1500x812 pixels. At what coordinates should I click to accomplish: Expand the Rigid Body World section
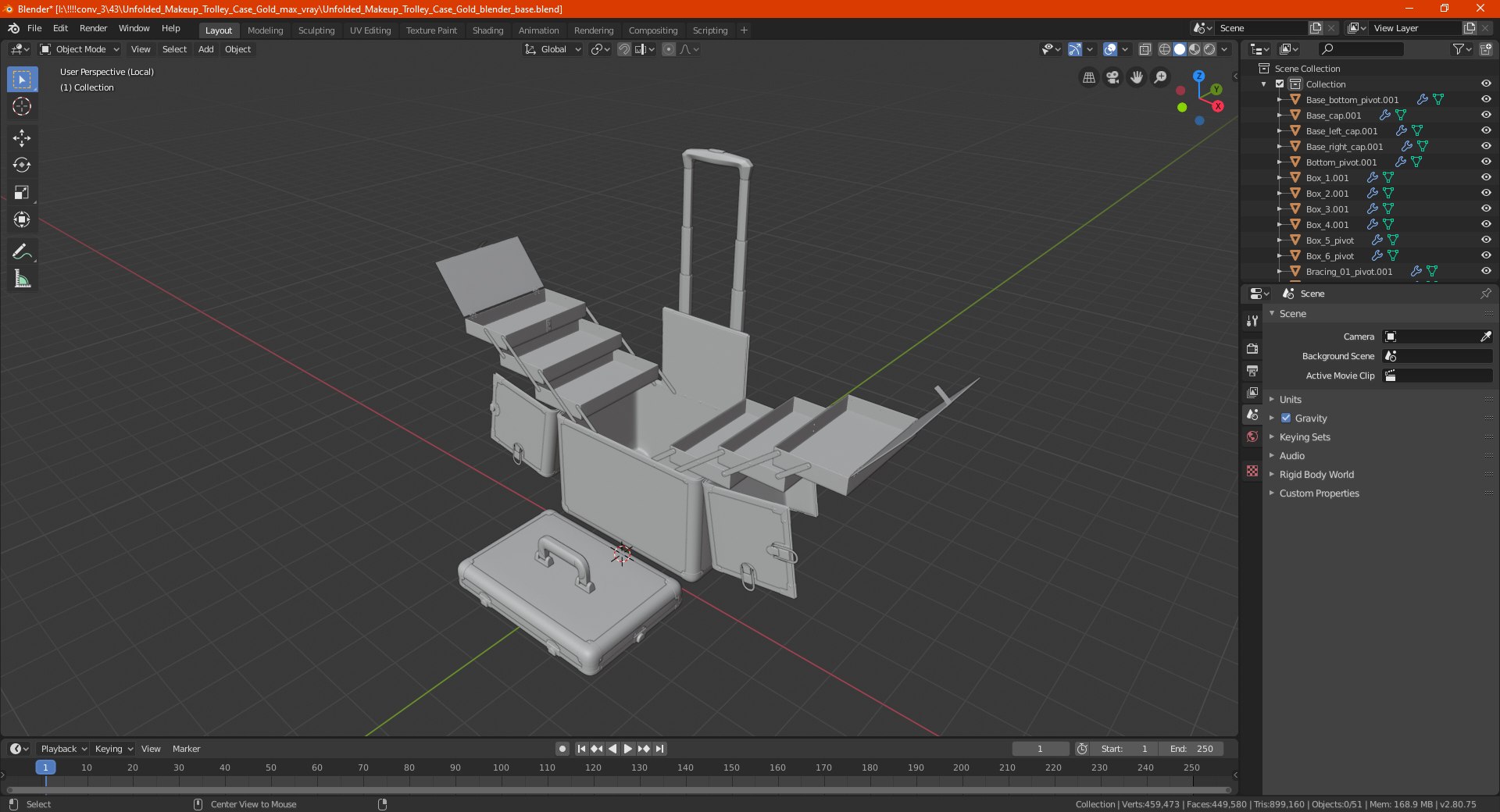point(1316,475)
